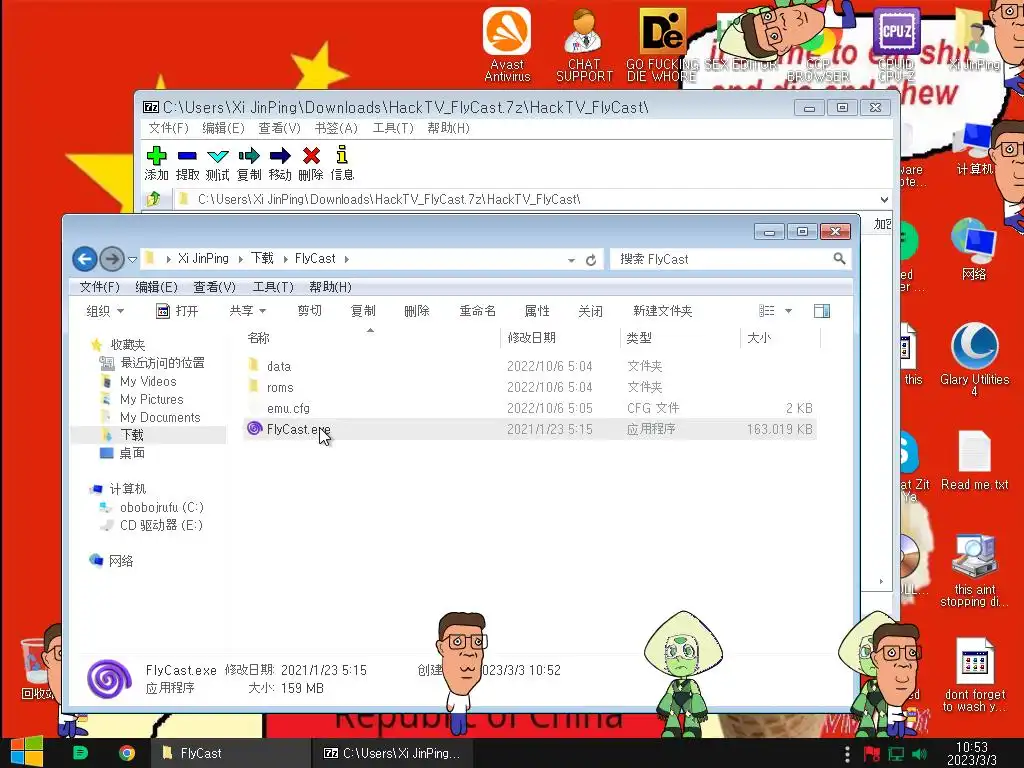Go up one folder in 7-Zip
This screenshot has width=1024, height=768.
coord(154,199)
